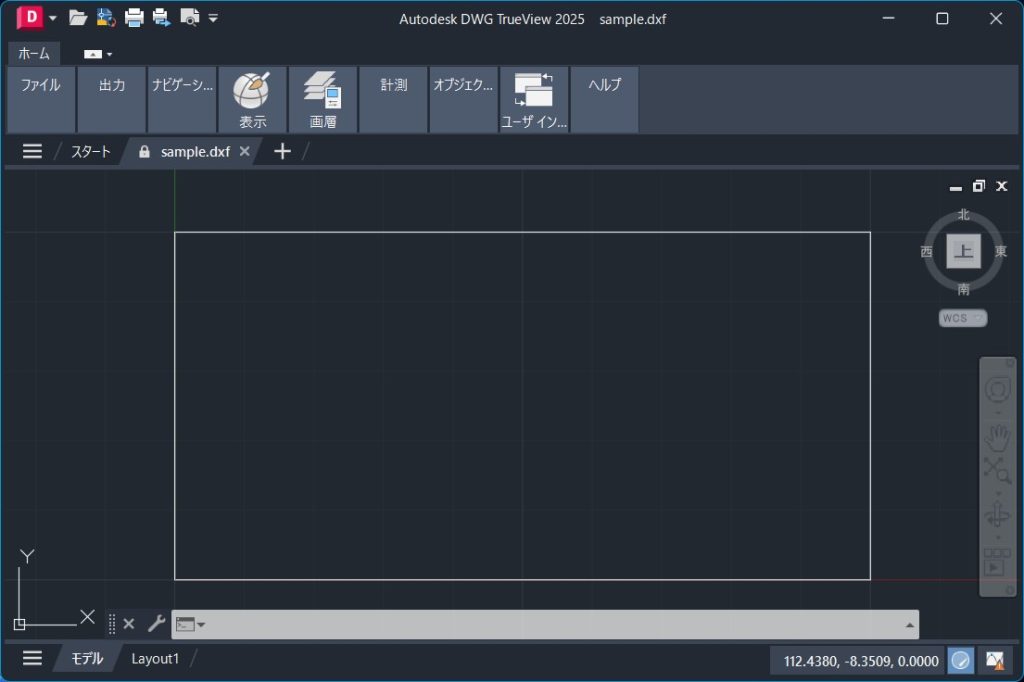Click the command line wrench customize icon
1024x682 pixels.
(x=156, y=624)
